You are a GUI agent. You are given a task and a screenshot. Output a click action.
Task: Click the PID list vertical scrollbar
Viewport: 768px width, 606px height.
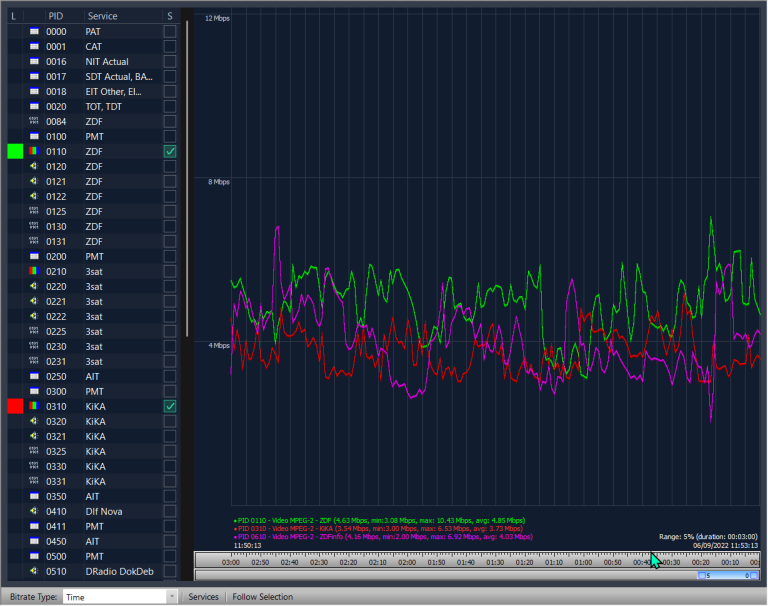187,179
